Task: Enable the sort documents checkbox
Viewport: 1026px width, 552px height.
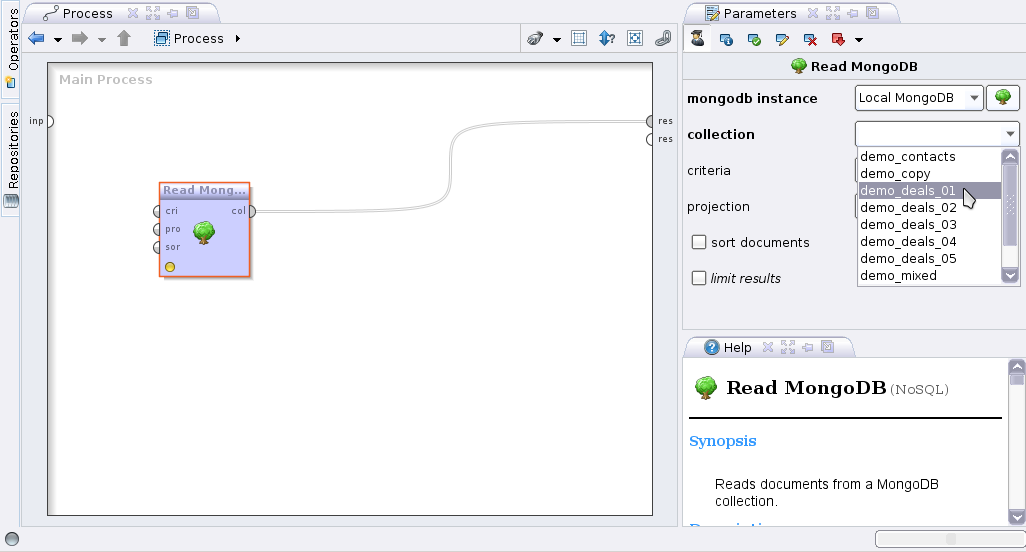Action: pos(699,242)
